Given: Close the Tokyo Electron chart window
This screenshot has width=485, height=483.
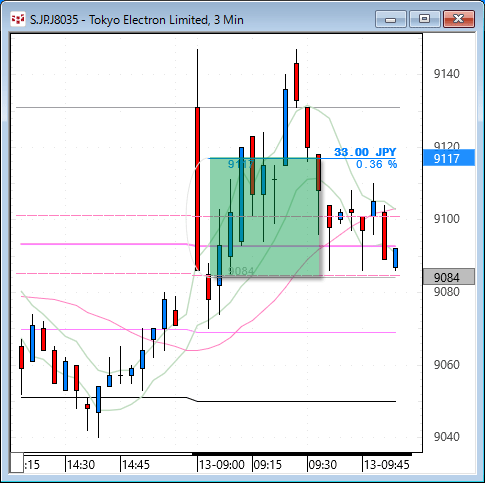Looking at the screenshot, I should tap(459, 19).
